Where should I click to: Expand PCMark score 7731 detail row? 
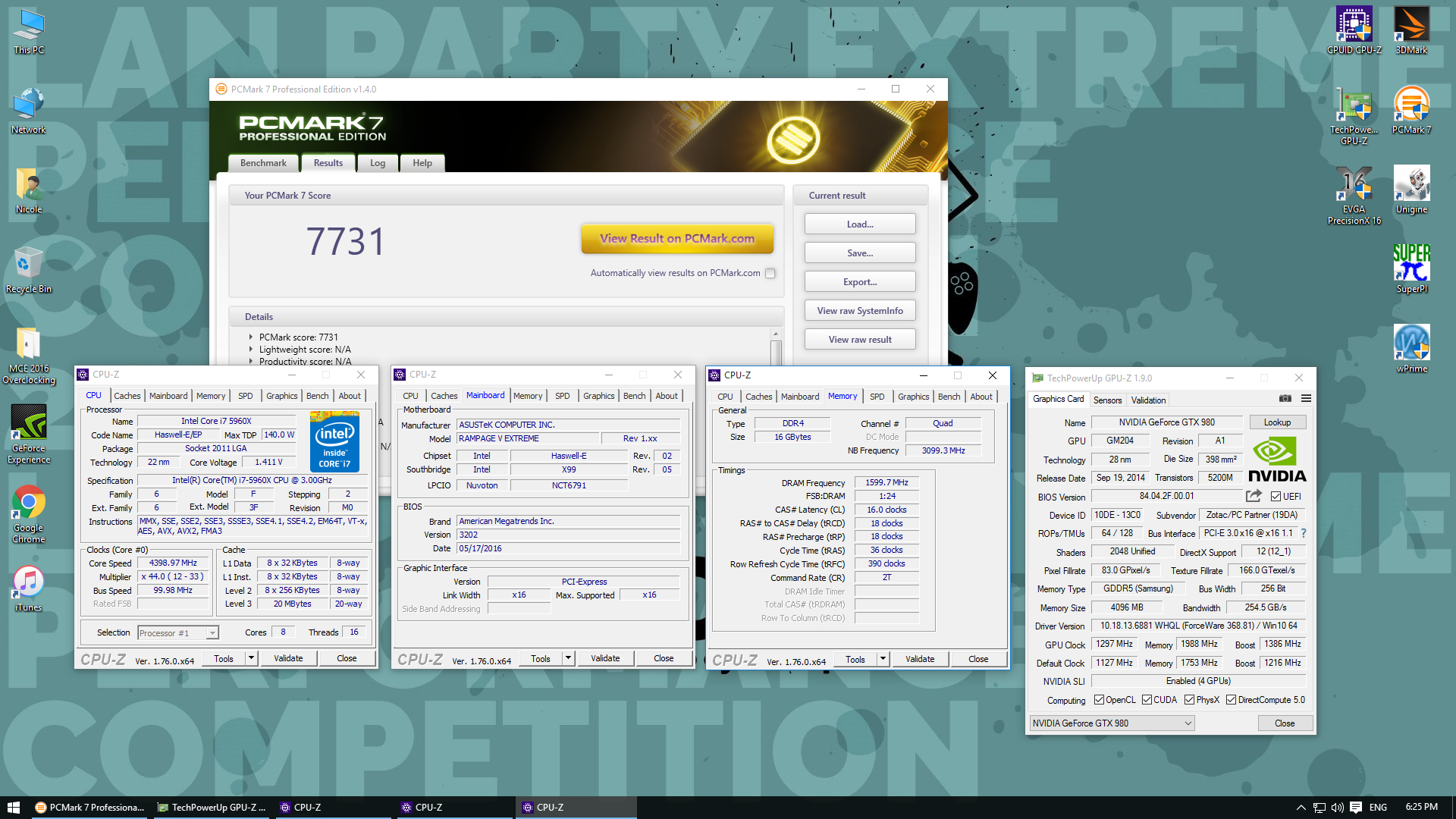coord(251,337)
